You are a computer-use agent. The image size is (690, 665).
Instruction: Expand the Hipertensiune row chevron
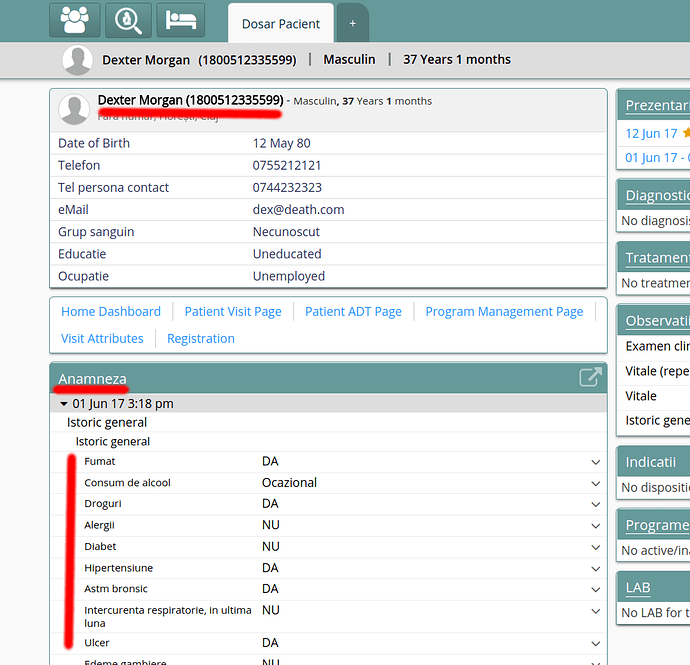point(595,569)
